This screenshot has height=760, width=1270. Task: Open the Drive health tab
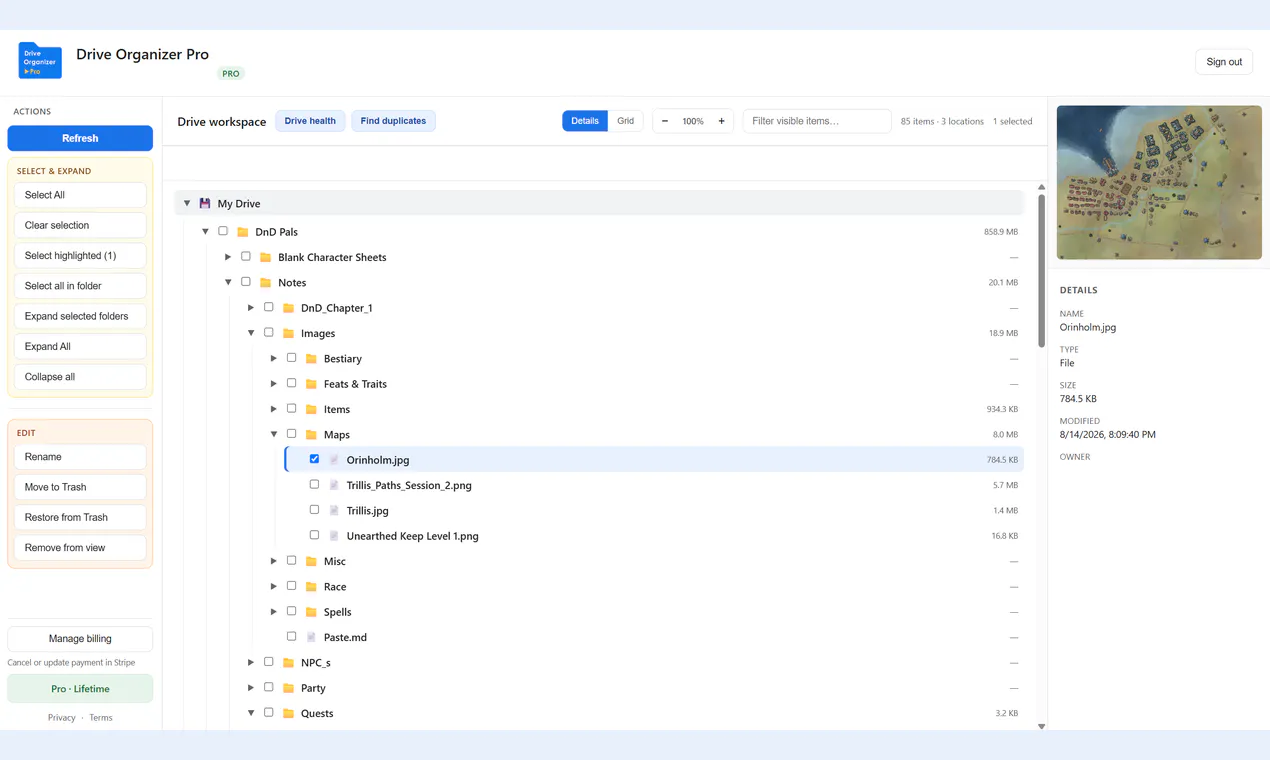click(x=310, y=121)
